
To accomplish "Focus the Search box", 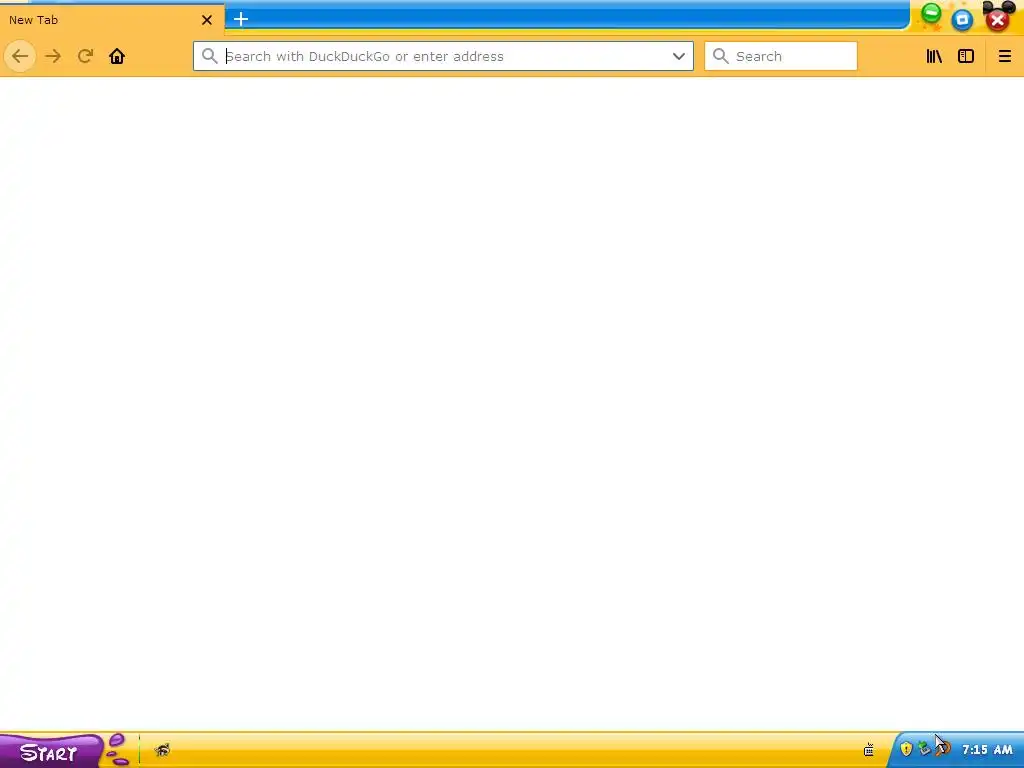I will pyautogui.click(x=781, y=56).
